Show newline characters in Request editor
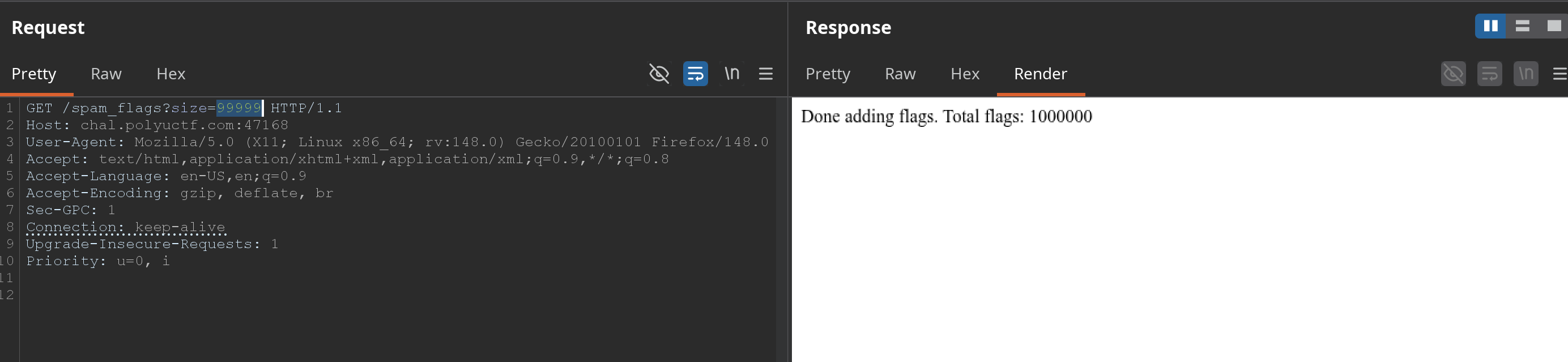Viewport: 1568px width, 362px height. (x=732, y=74)
